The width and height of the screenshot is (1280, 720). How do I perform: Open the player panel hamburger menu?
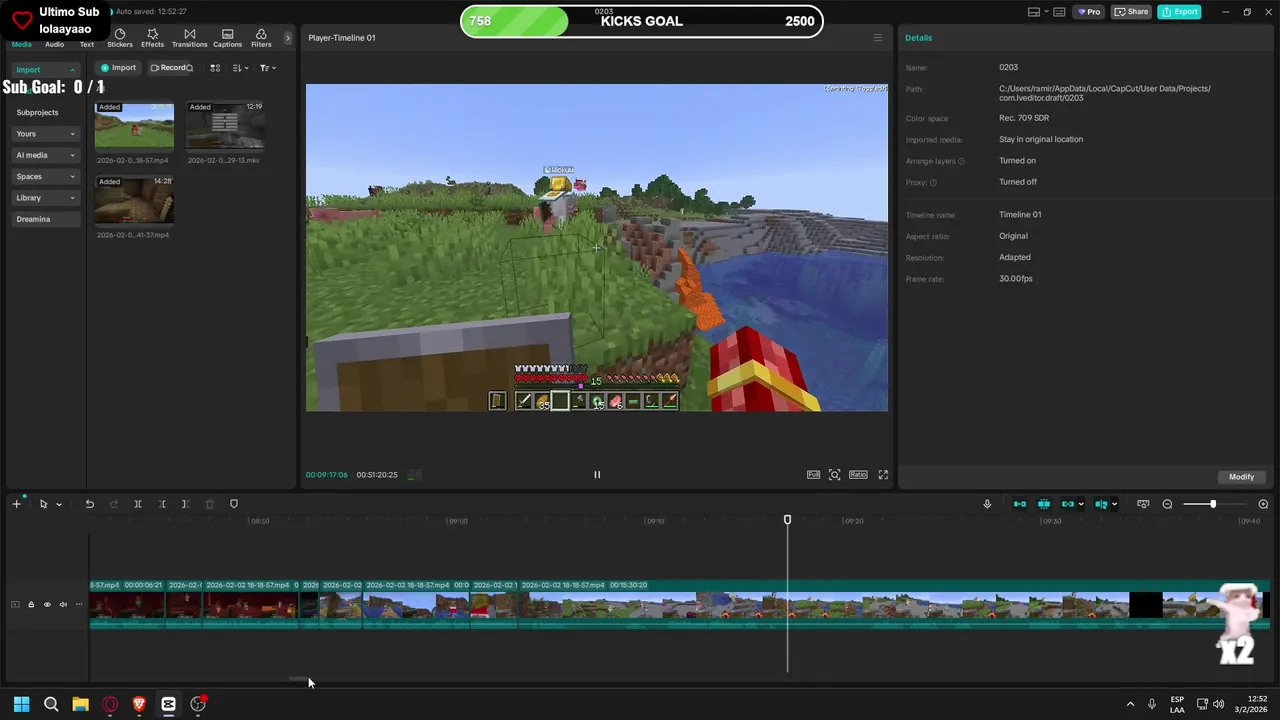(878, 38)
